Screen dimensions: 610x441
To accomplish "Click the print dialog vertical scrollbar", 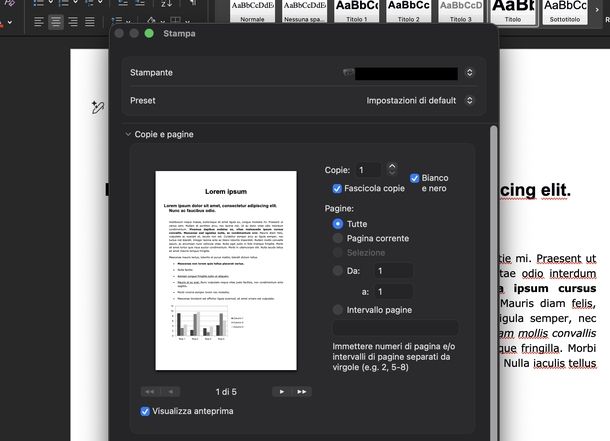I will [x=493, y=283].
